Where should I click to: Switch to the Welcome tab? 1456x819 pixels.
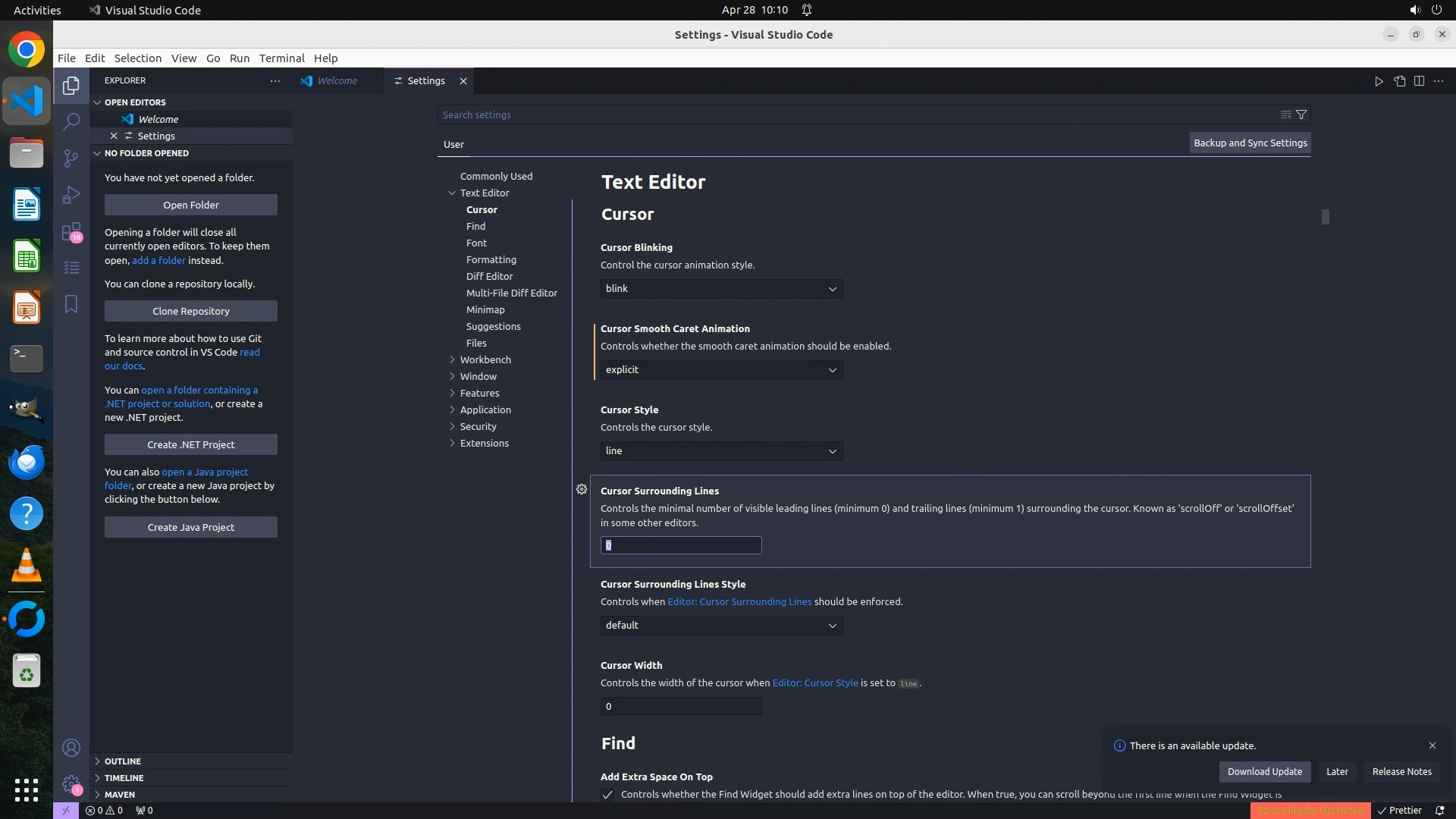coord(337,81)
